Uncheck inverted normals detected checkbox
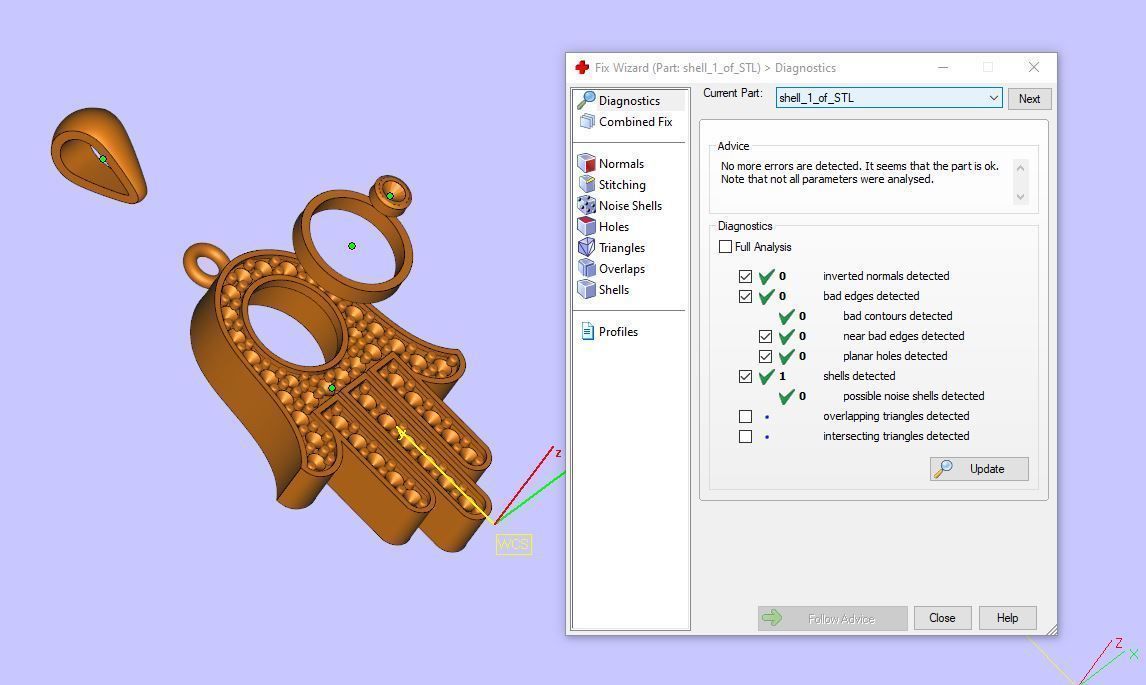This screenshot has width=1146, height=685. tap(745, 276)
